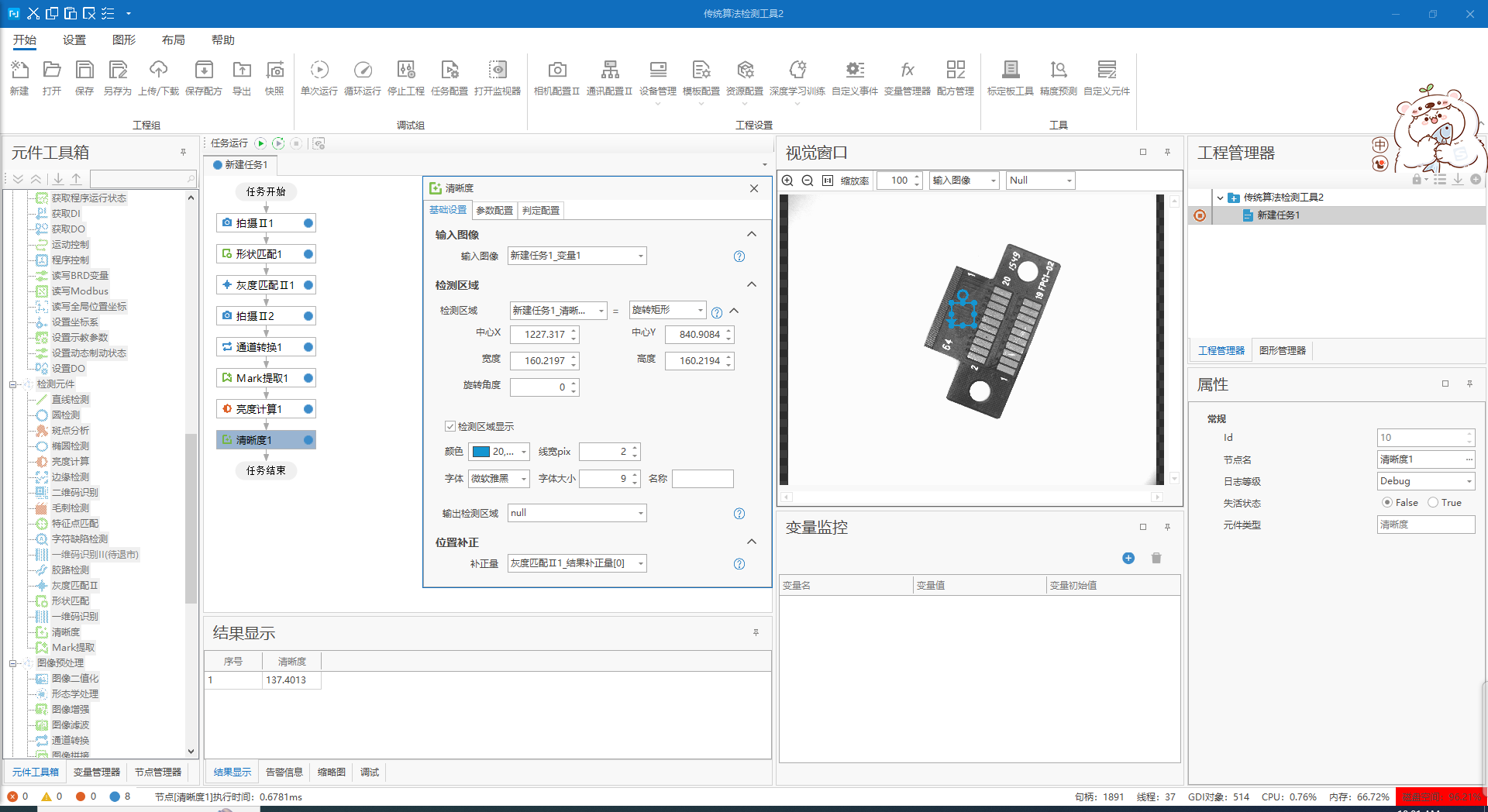The height and width of the screenshot is (812, 1488).
Task: Click the 停止工程 icon
Action: point(406,71)
